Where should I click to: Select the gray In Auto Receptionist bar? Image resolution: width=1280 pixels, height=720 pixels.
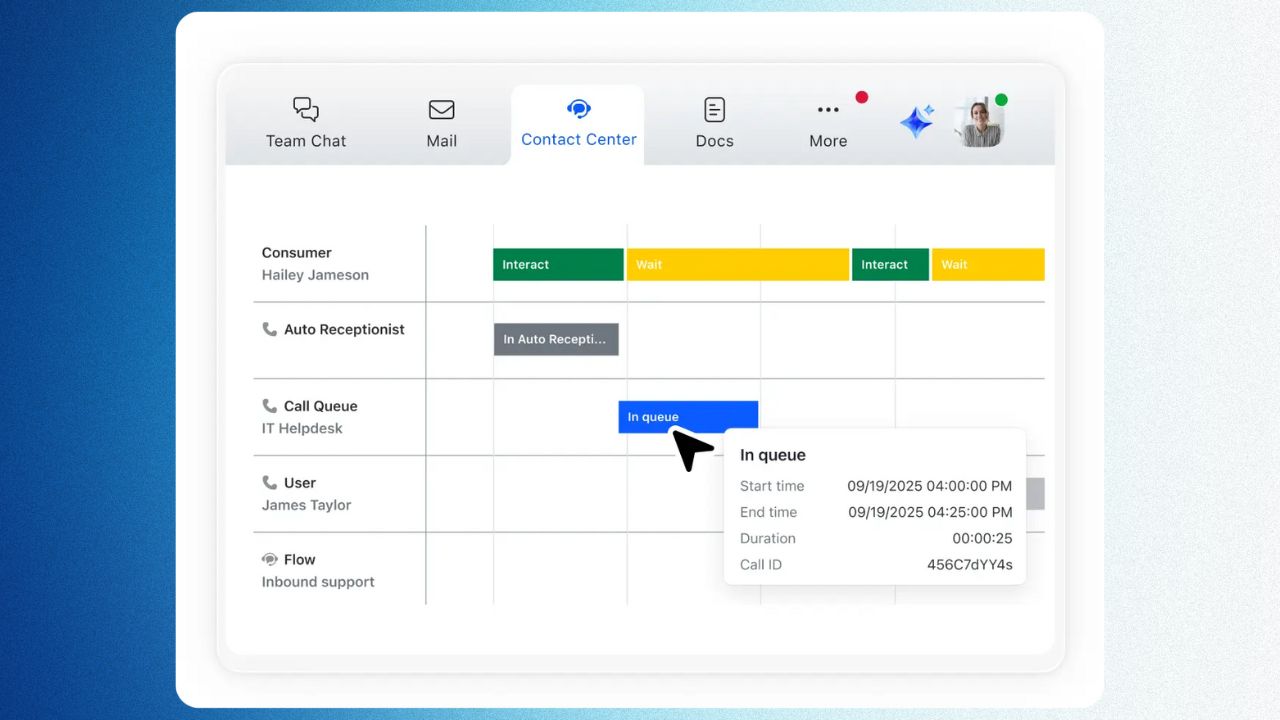click(x=556, y=339)
